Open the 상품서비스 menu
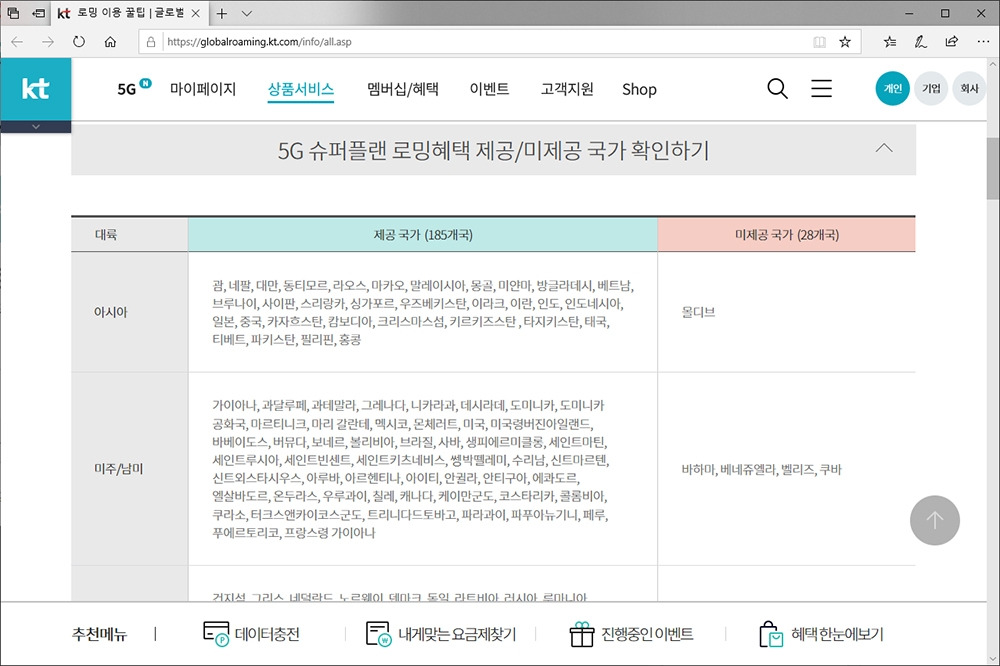 (x=300, y=89)
